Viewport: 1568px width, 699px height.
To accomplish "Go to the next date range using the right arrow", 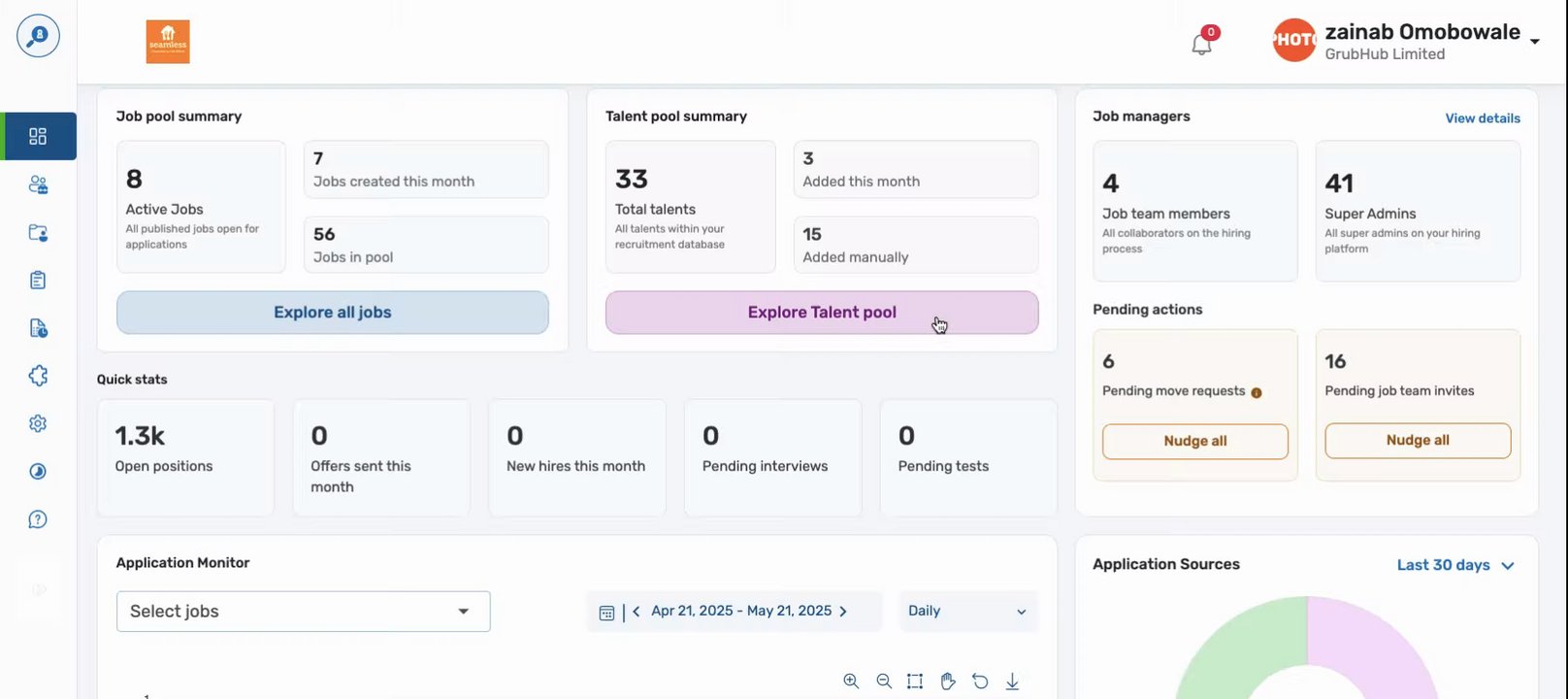I will [x=843, y=612].
